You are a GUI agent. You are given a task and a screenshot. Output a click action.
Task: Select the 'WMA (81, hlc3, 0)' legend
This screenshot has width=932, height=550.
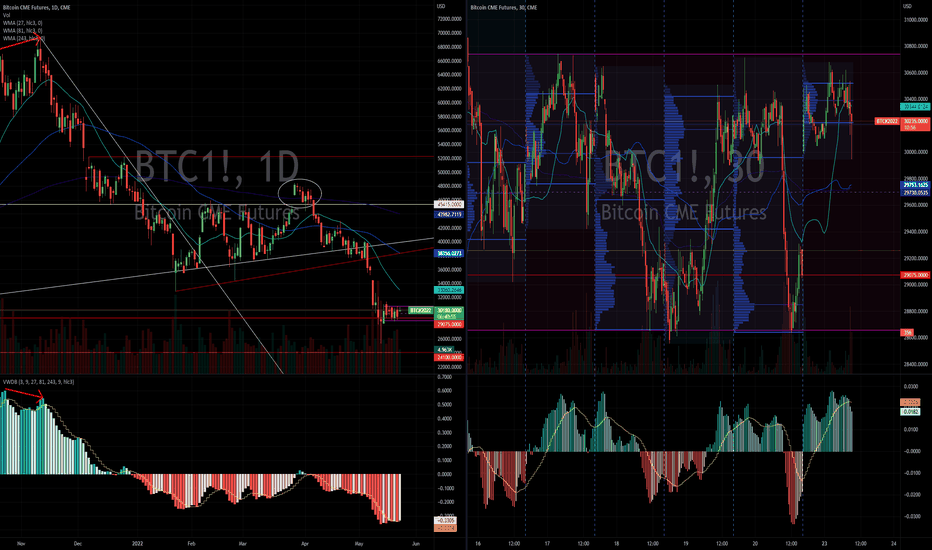(22, 30)
